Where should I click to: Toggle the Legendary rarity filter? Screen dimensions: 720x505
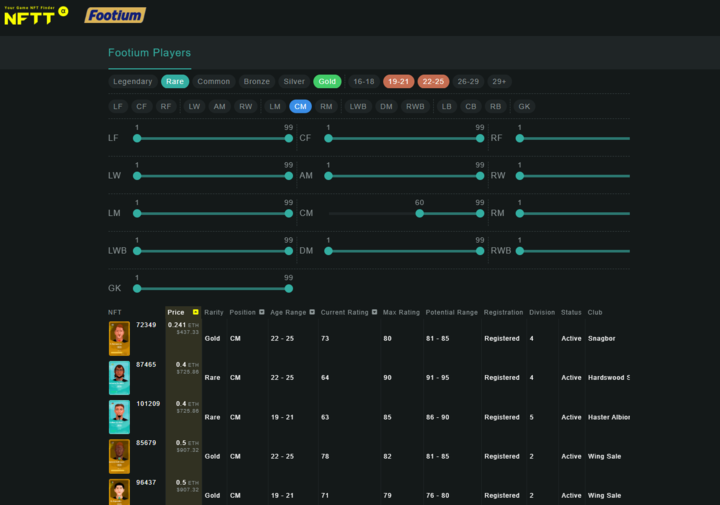point(132,81)
